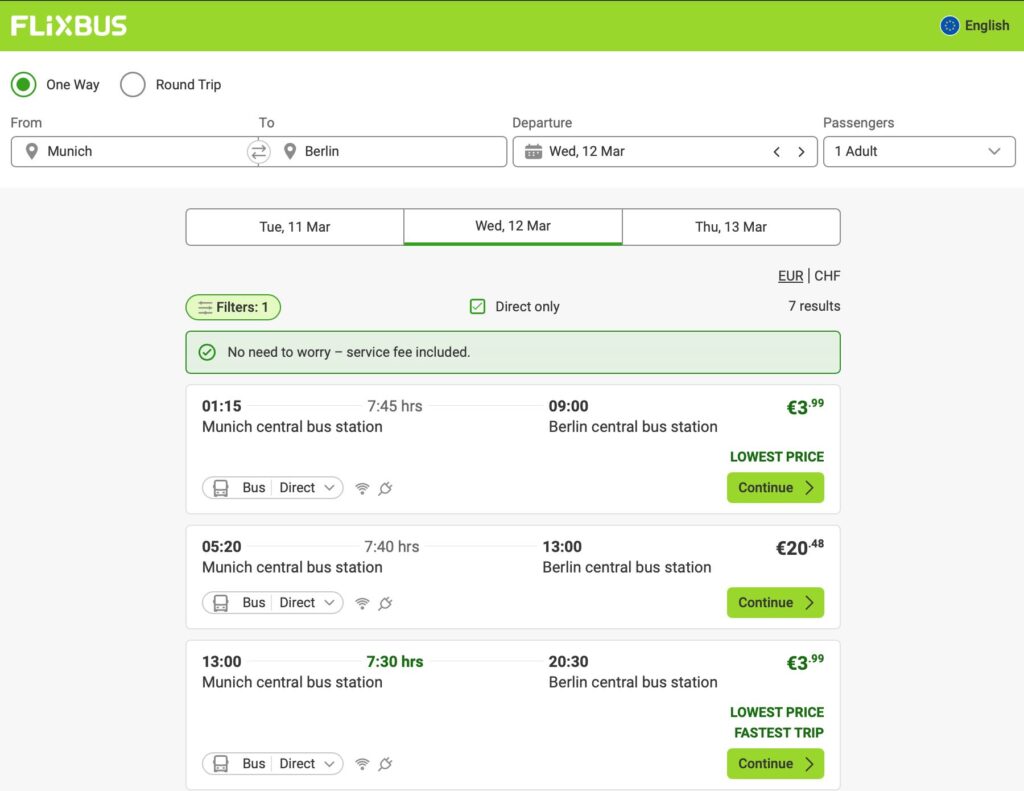Continue with the 01:15 departure

pos(775,488)
